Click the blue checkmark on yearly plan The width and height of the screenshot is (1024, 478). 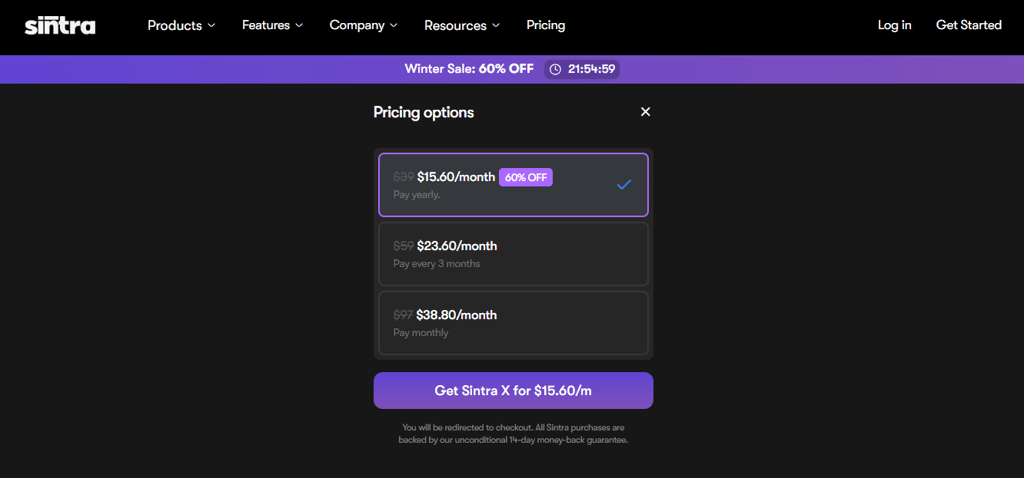(624, 185)
